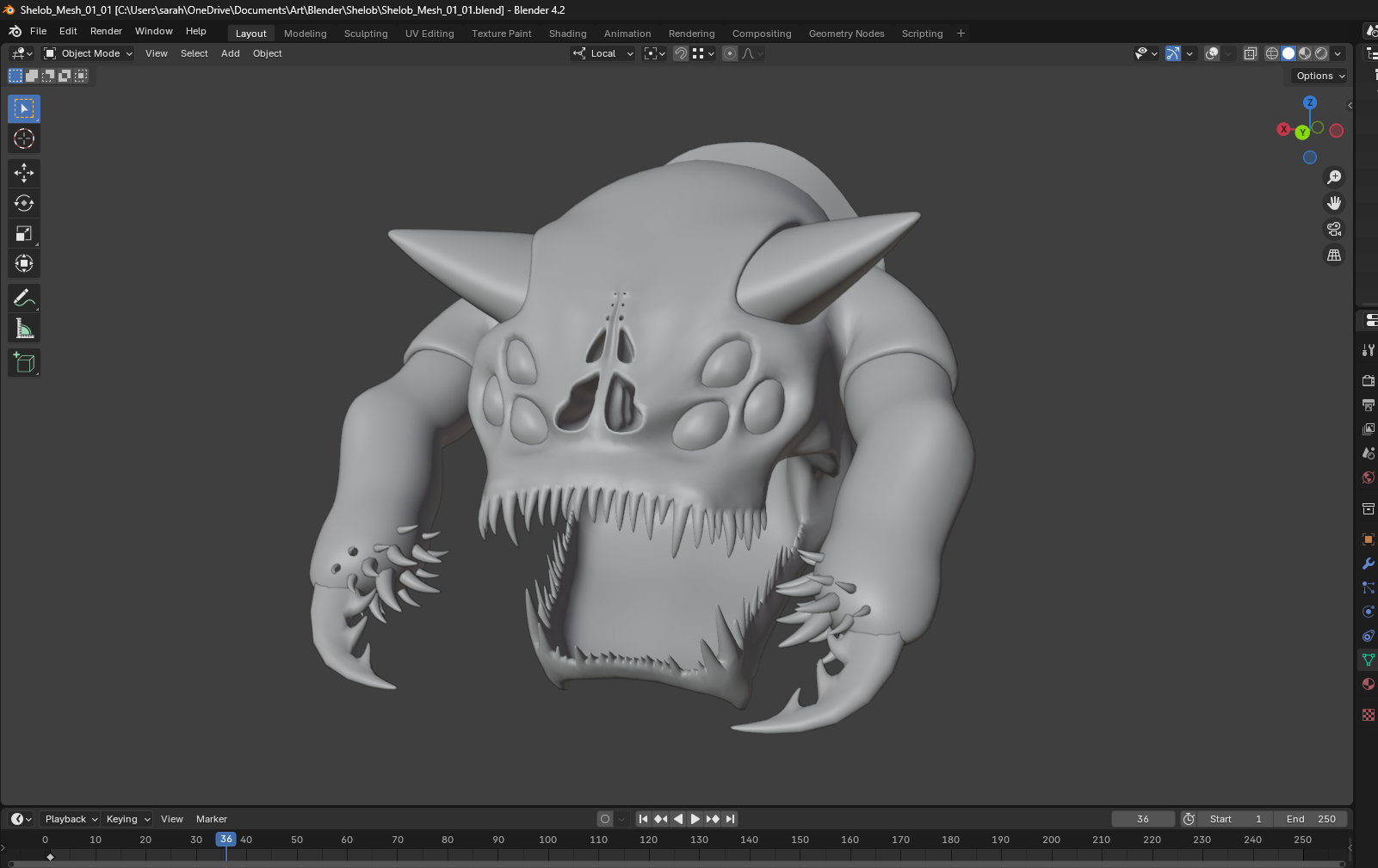Switch between perspective and orthographic view
Image resolution: width=1378 pixels, height=868 pixels.
click(x=1334, y=255)
